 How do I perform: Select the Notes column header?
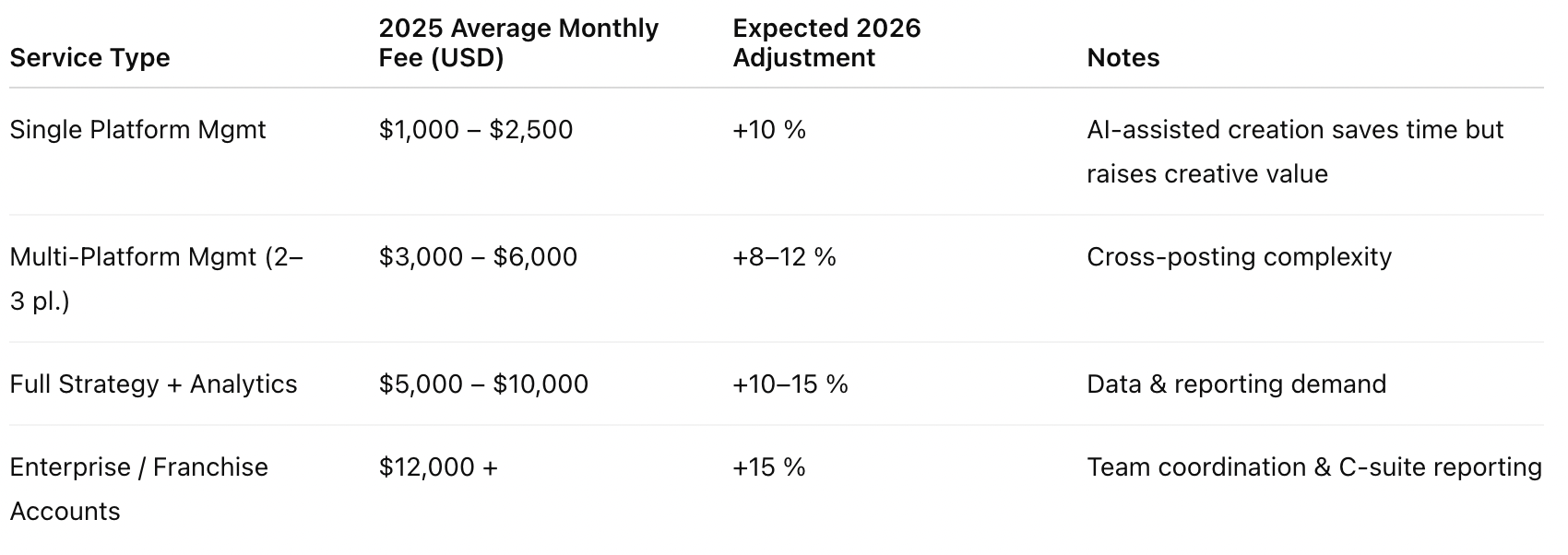[x=1123, y=57]
